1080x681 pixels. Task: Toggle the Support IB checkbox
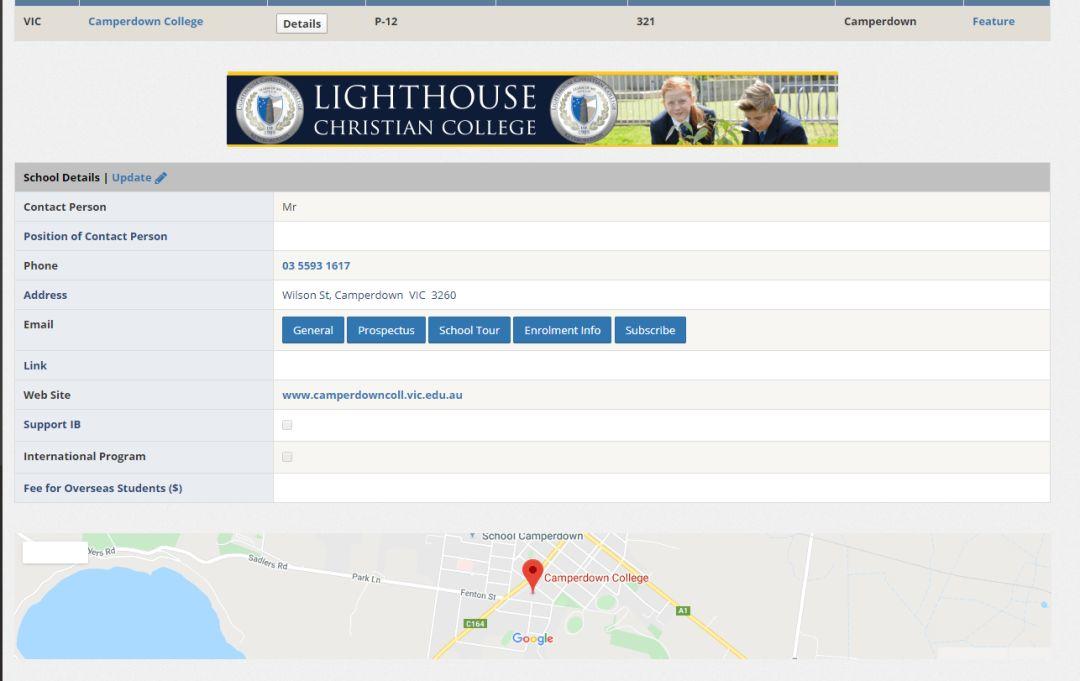pos(287,425)
